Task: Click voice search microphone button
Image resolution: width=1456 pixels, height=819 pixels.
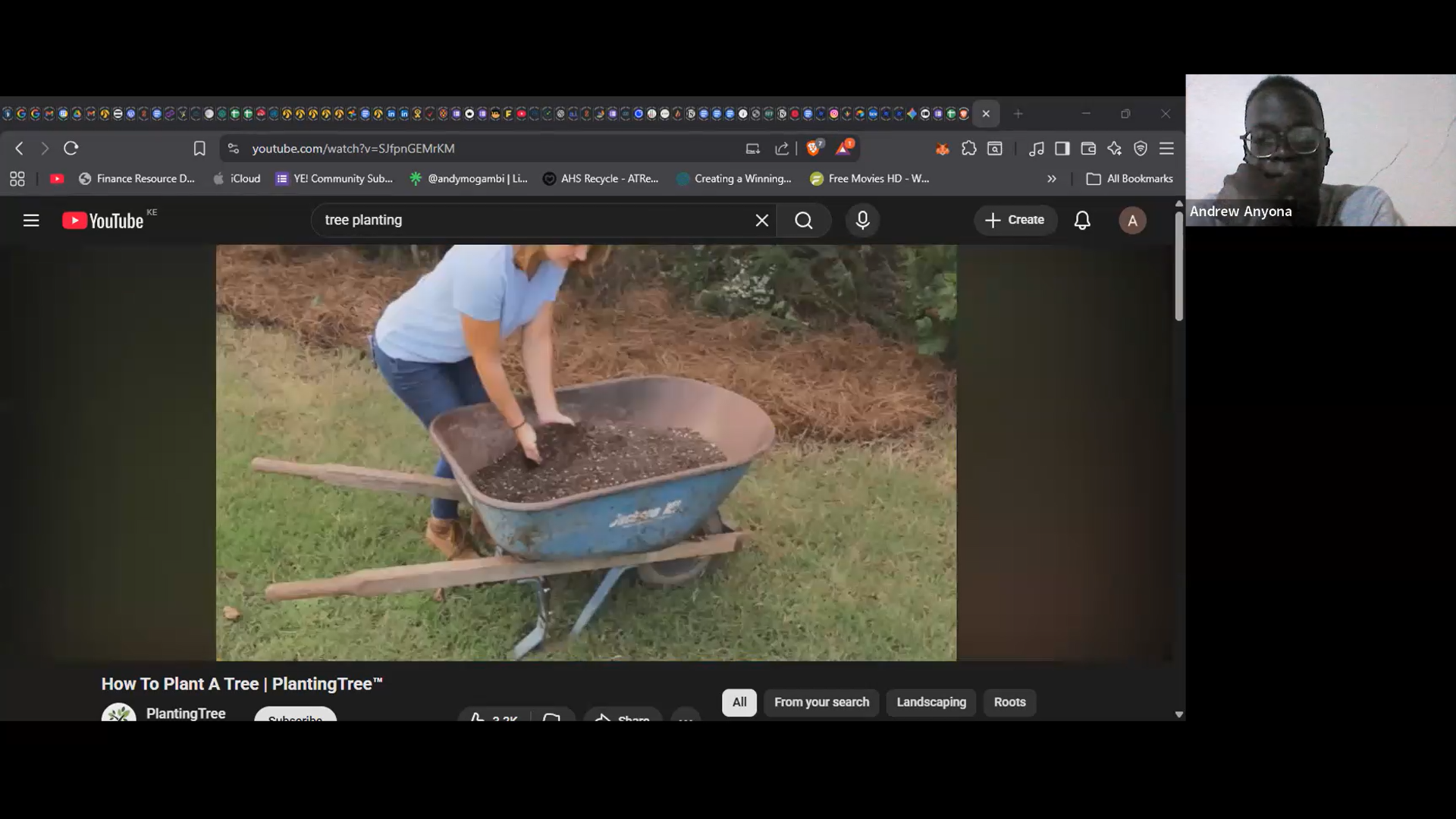Action: [x=862, y=220]
